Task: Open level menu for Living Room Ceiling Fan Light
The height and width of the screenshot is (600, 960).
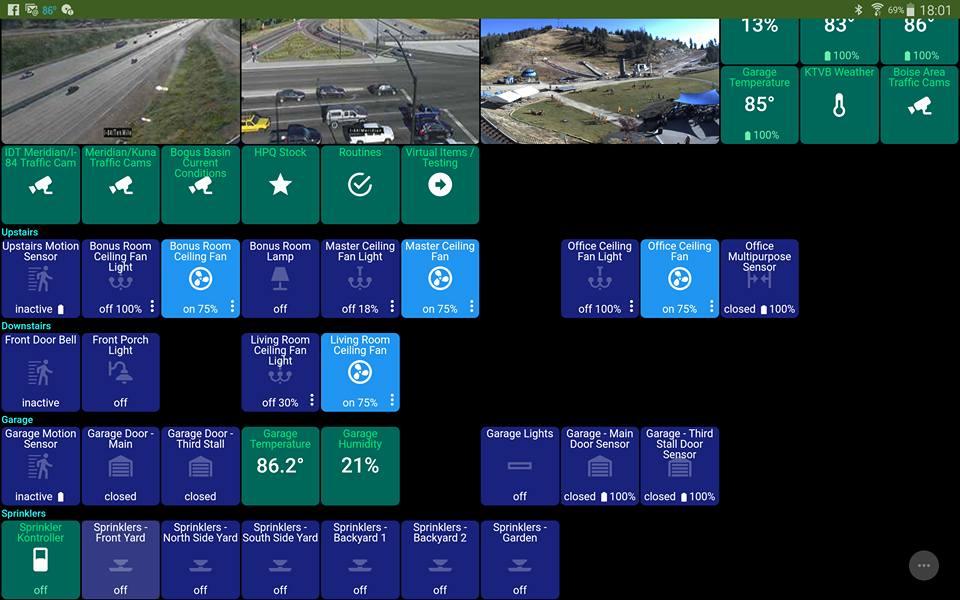Action: [312, 400]
